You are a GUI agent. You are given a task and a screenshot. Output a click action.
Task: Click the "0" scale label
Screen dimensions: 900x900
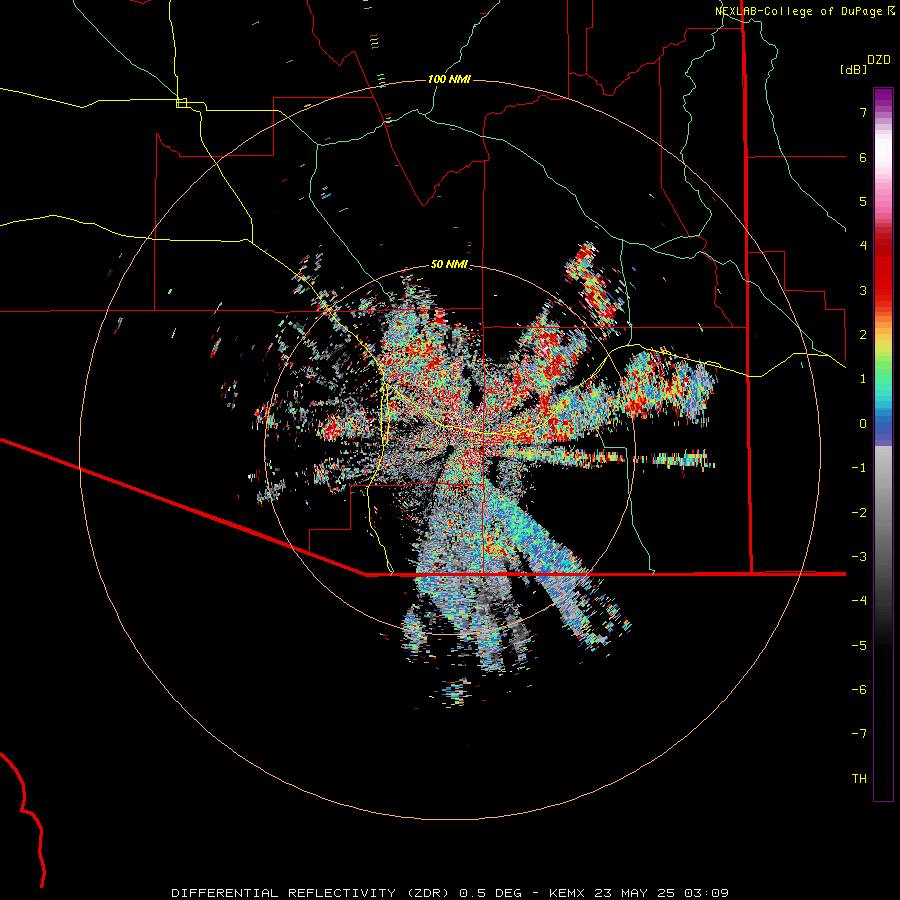(x=863, y=424)
